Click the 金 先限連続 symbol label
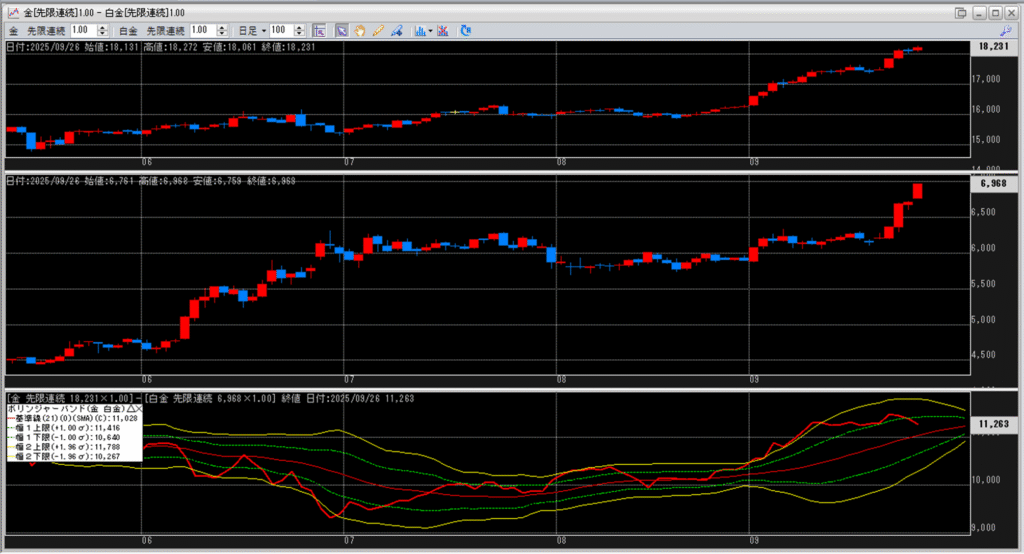 38,31
